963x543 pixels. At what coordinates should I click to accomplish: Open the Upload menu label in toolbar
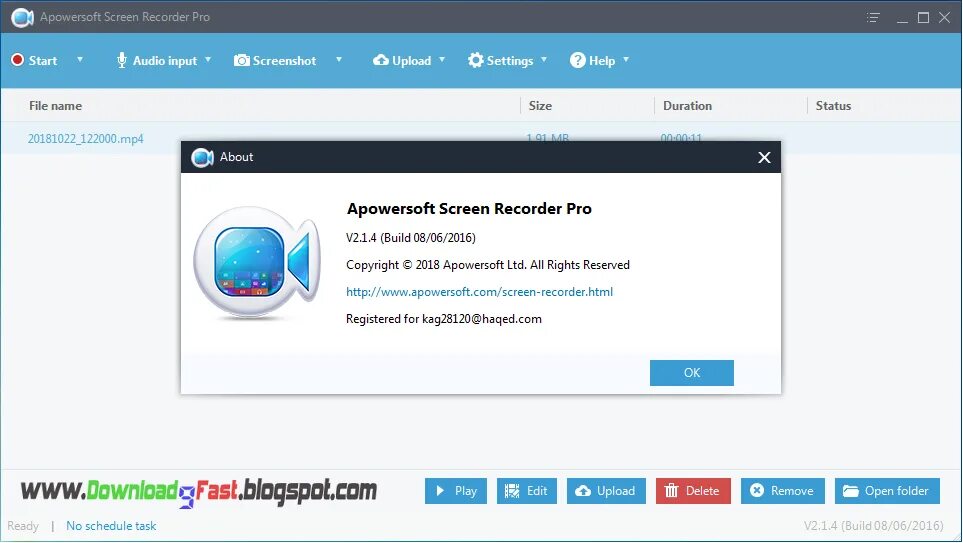(411, 61)
